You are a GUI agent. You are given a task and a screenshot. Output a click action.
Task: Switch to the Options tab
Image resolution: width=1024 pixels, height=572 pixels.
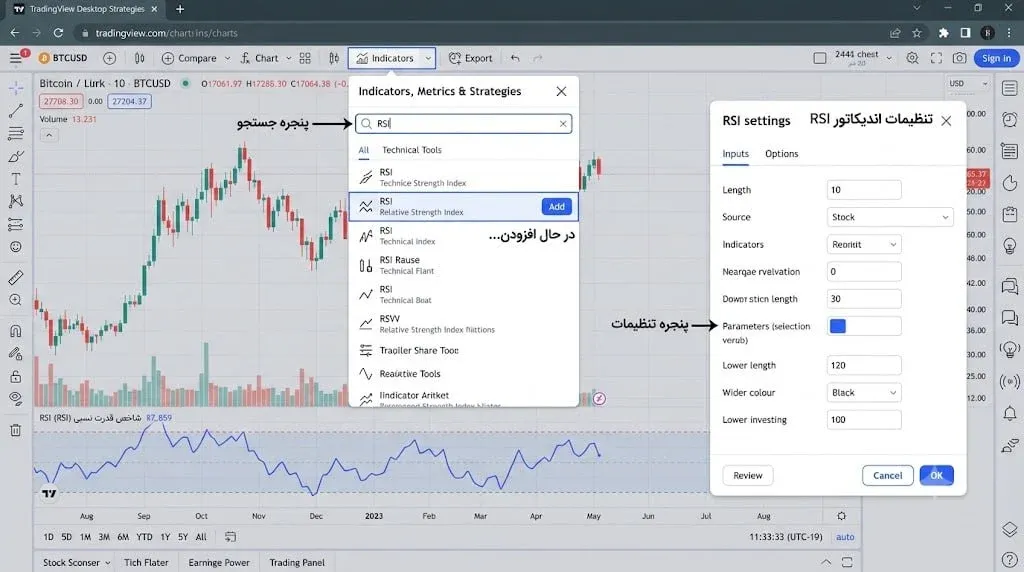781,153
